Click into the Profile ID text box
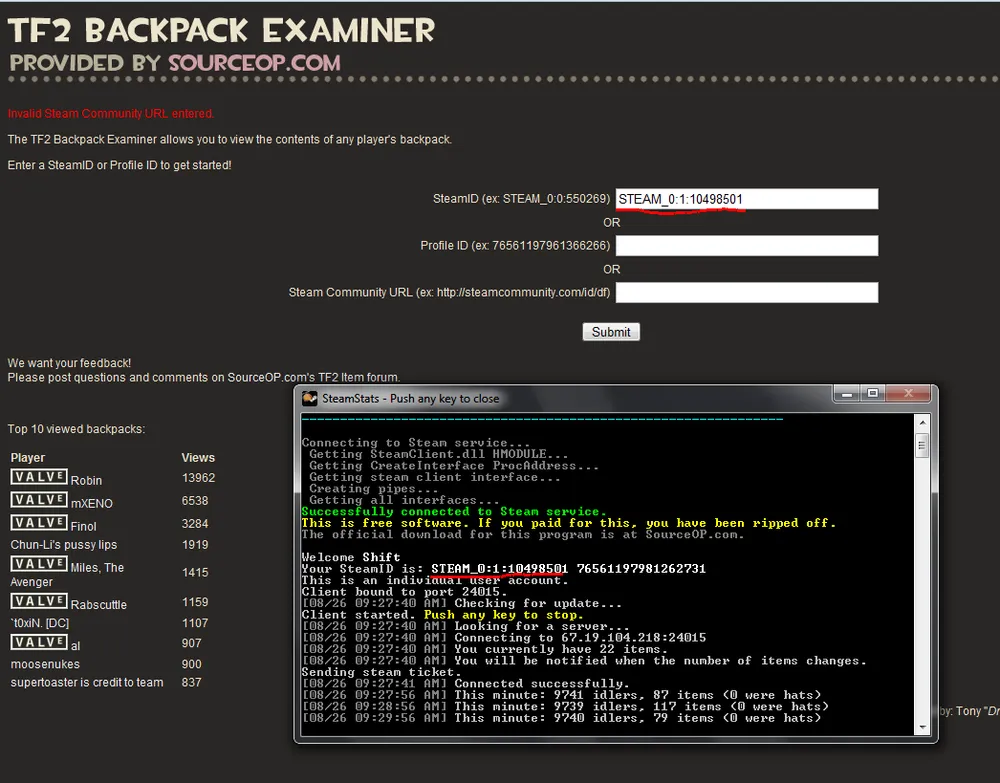 pos(746,246)
